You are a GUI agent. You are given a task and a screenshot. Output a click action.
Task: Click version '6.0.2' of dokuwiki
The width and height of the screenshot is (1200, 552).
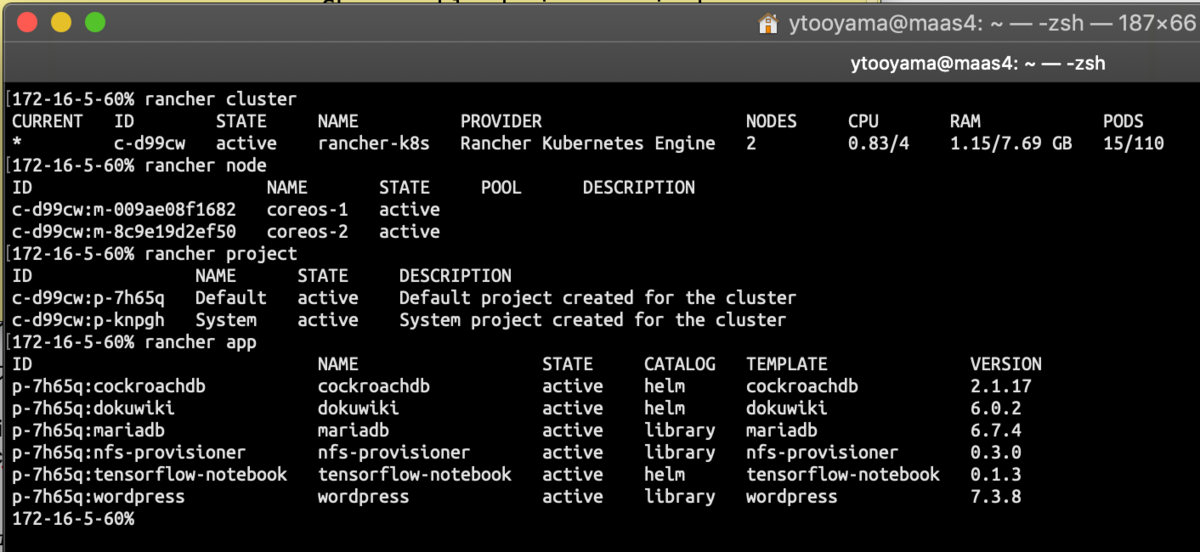coord(996,408)
